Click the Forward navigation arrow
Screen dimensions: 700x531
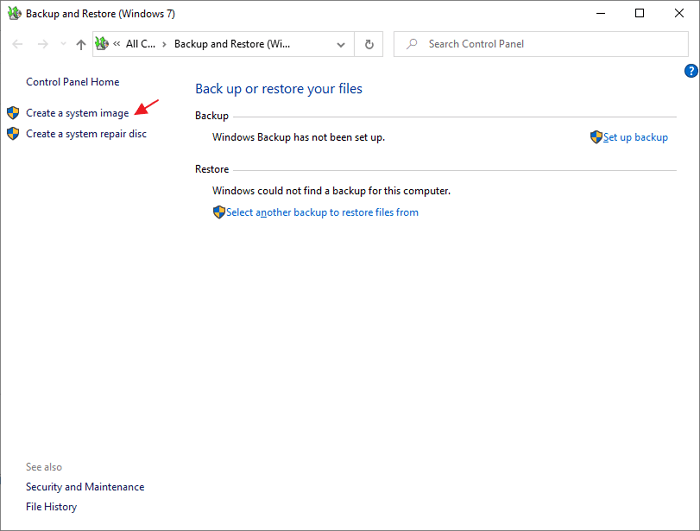tap(42, 45)
